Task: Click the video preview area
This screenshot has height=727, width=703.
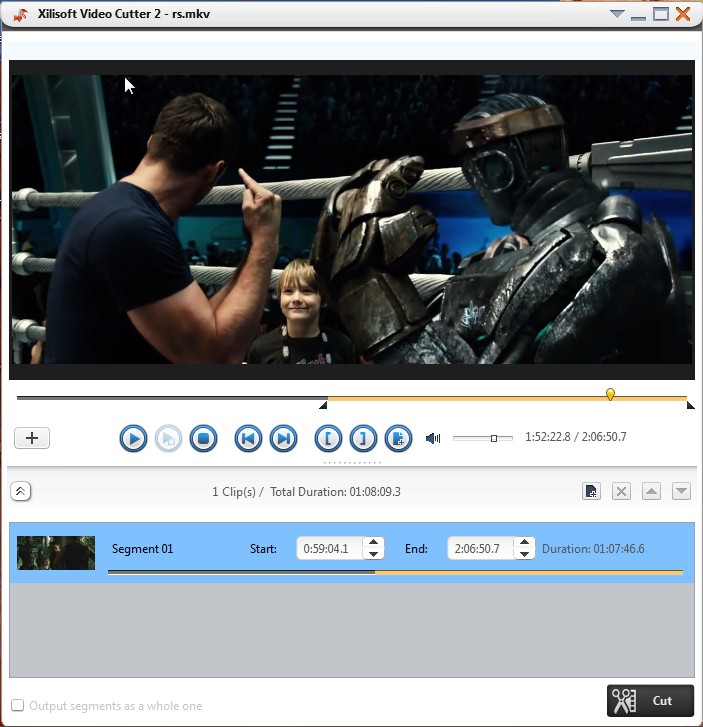Action: tap(352, 220)
